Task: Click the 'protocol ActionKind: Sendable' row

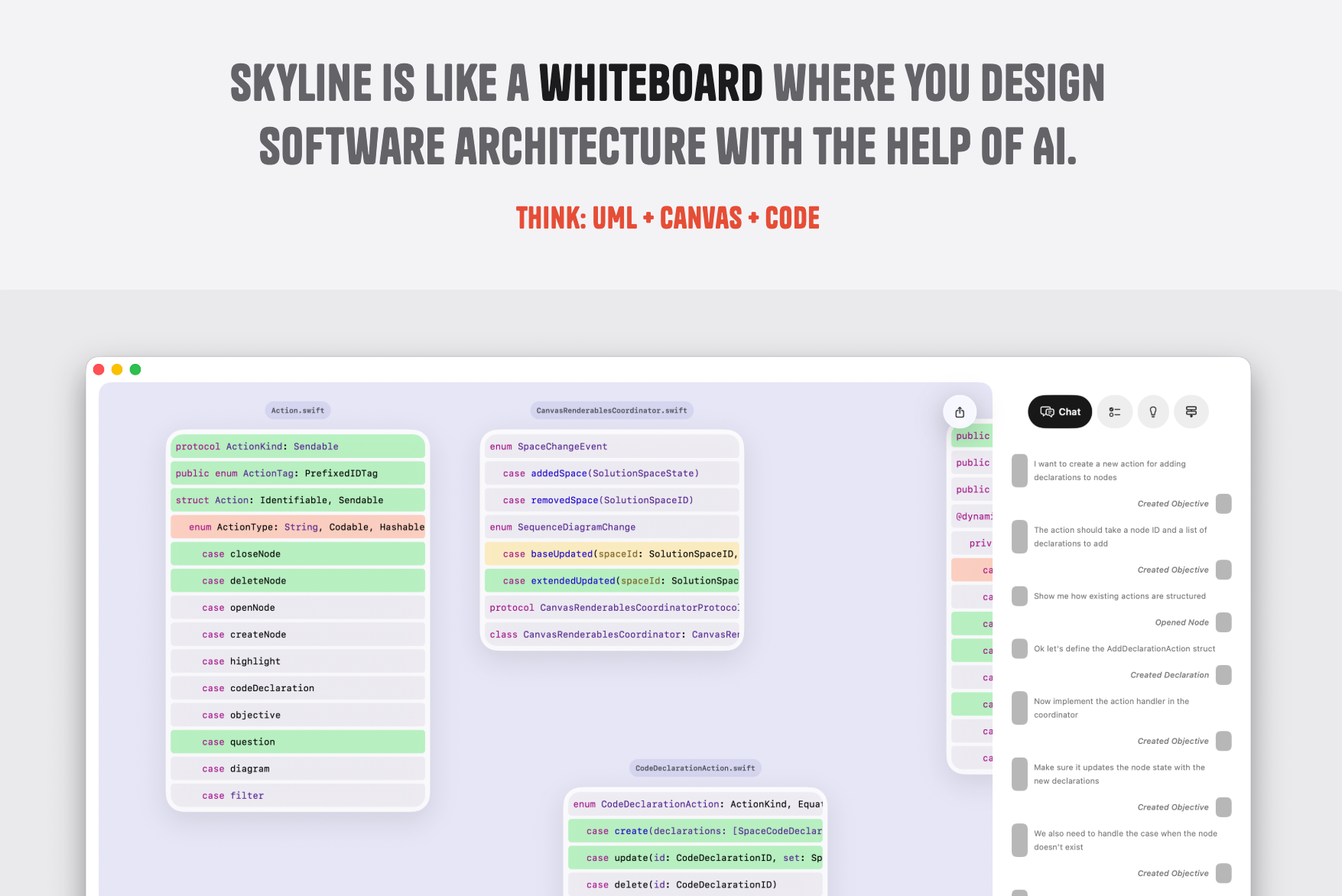Action: pos(297,446)
